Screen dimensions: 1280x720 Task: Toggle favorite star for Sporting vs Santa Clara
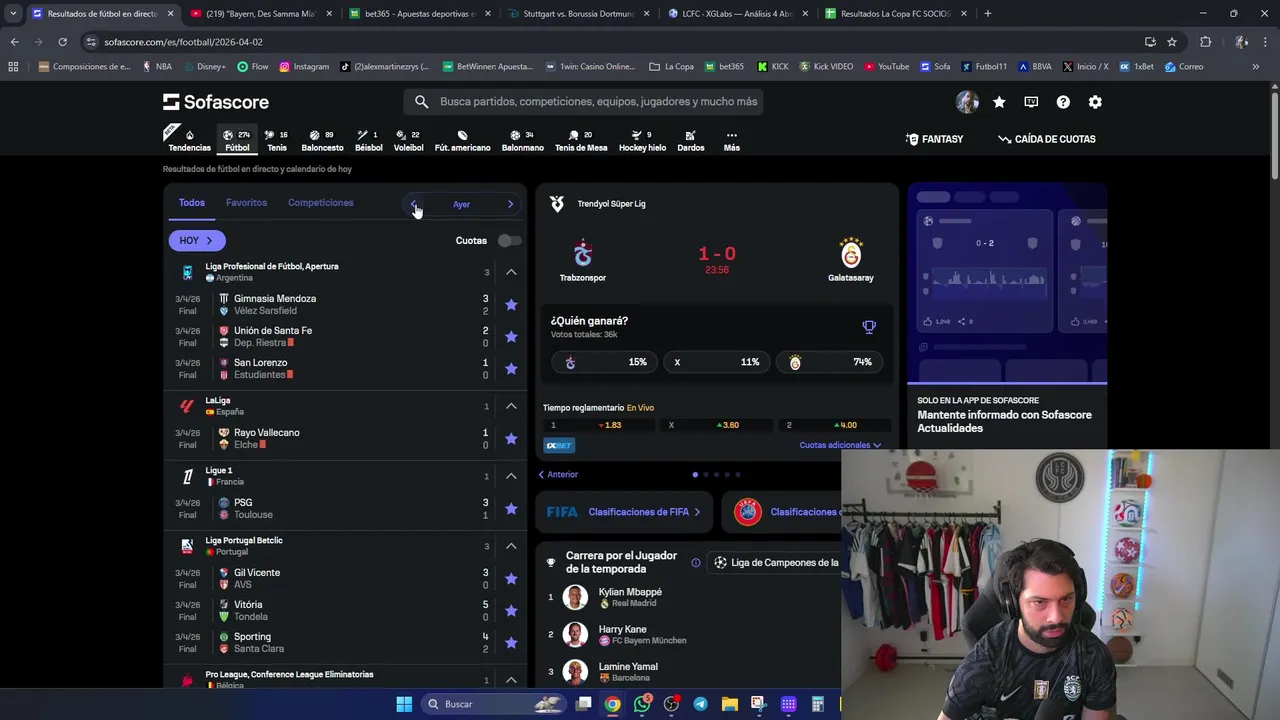pyautogui.click(x=511, y=643)
